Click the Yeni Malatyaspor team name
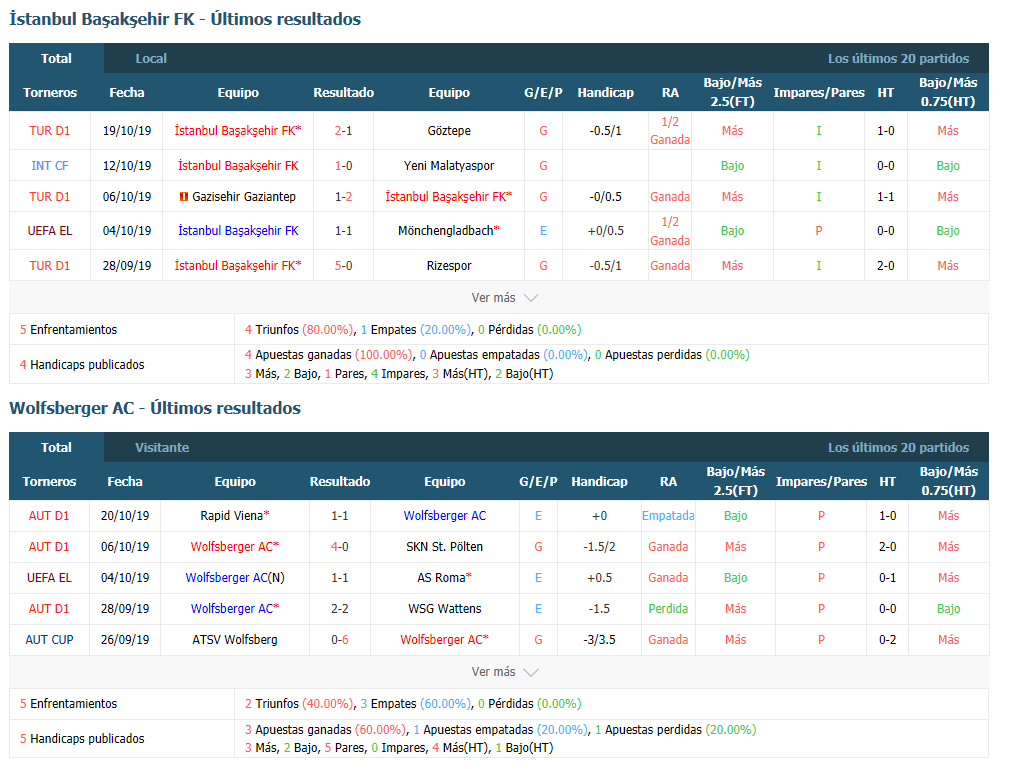The image size is (1009, 769). click(x=449, y=165)
